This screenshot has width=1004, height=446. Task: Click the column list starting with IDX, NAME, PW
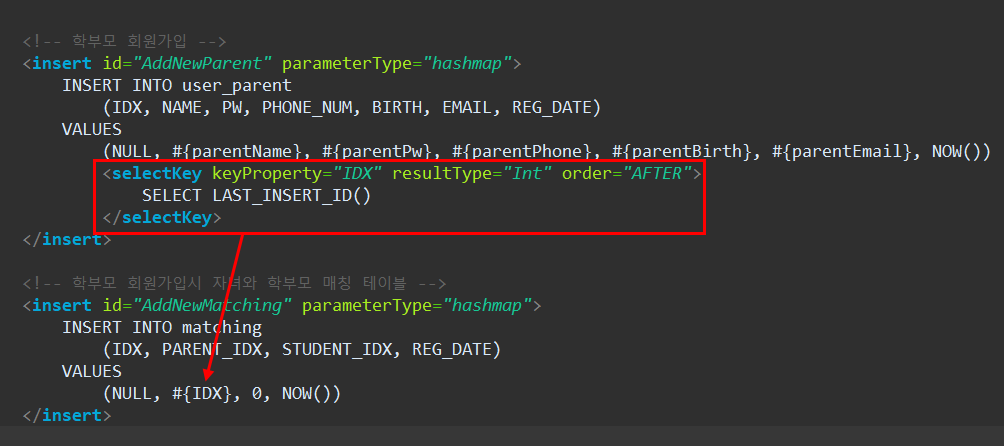(352, 108)
